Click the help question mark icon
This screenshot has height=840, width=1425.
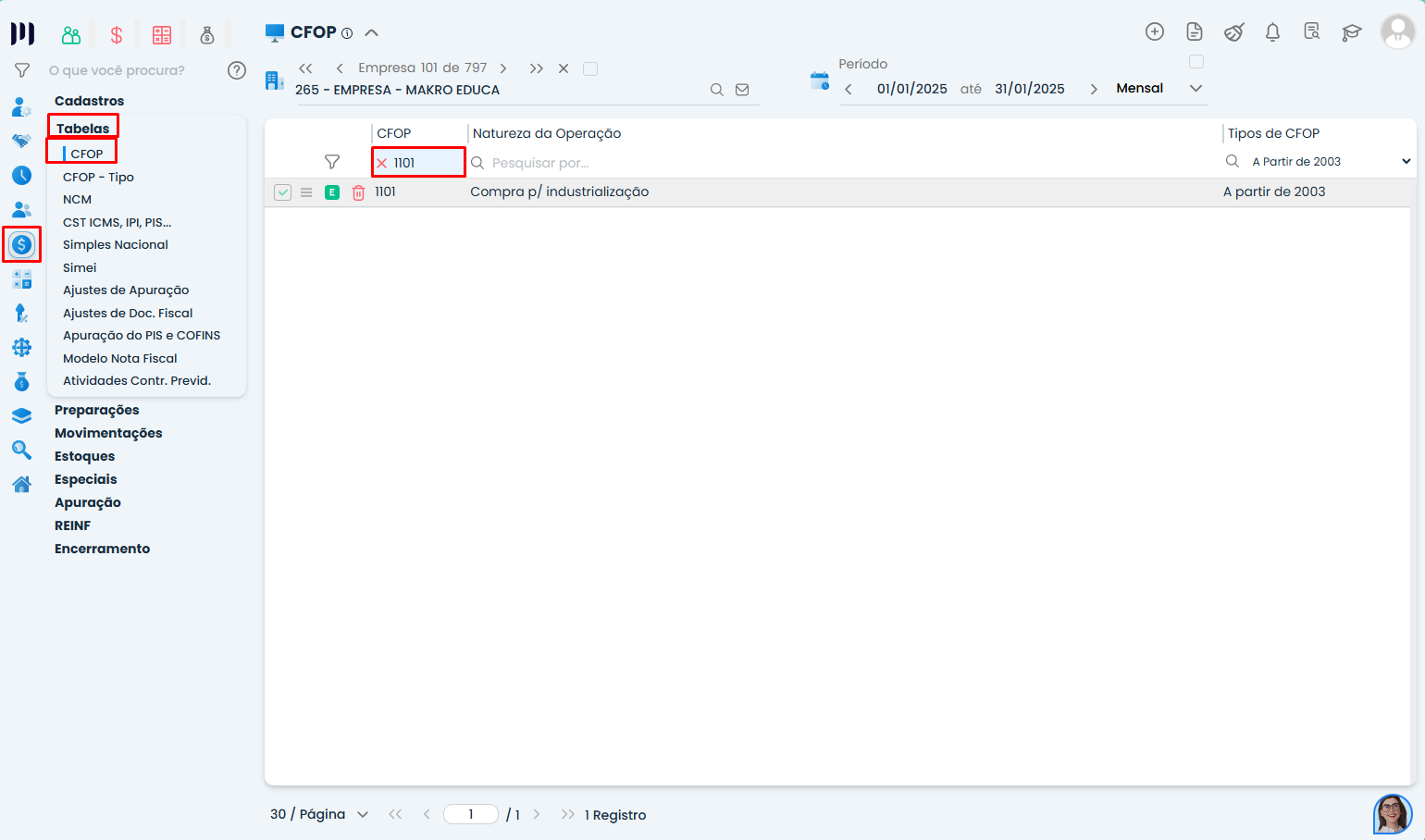(237, 70)
